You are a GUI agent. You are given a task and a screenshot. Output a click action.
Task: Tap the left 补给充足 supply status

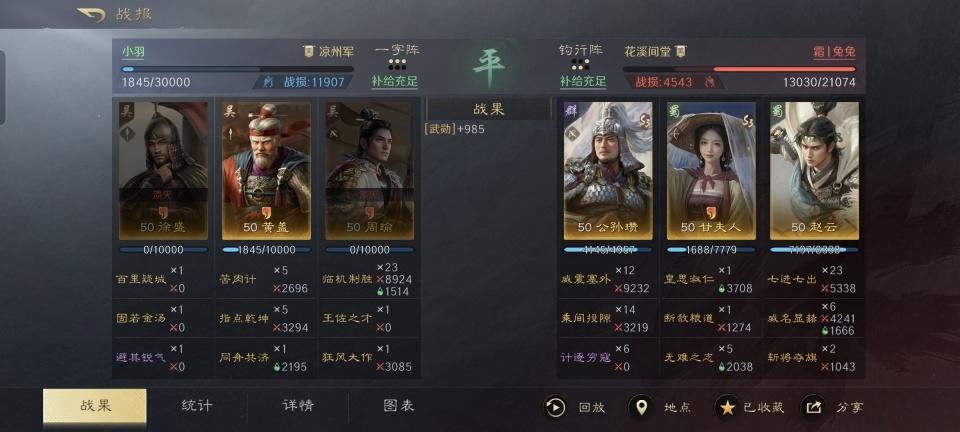[x=395, y=81]
